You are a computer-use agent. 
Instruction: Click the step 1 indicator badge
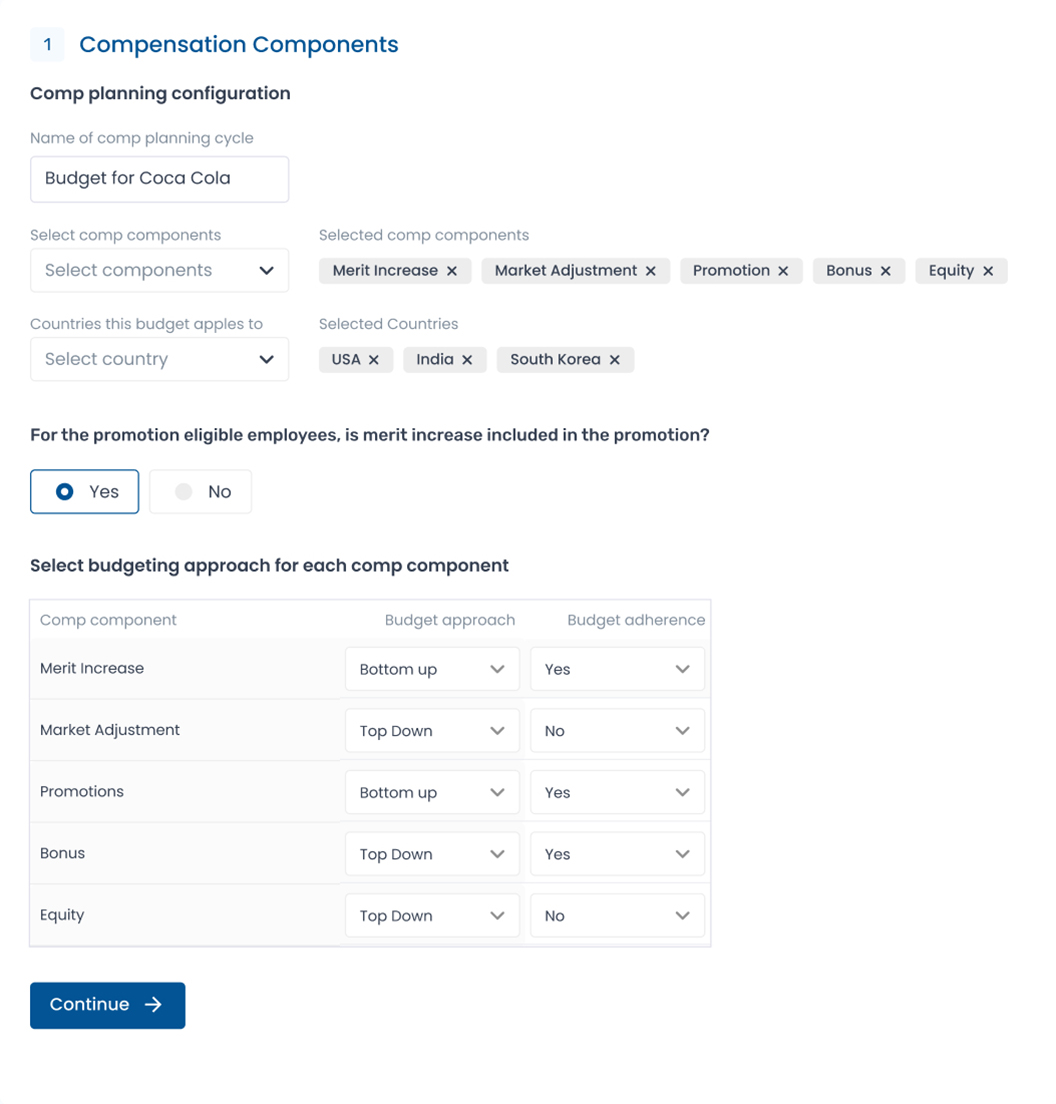click(x=46, y=44)
